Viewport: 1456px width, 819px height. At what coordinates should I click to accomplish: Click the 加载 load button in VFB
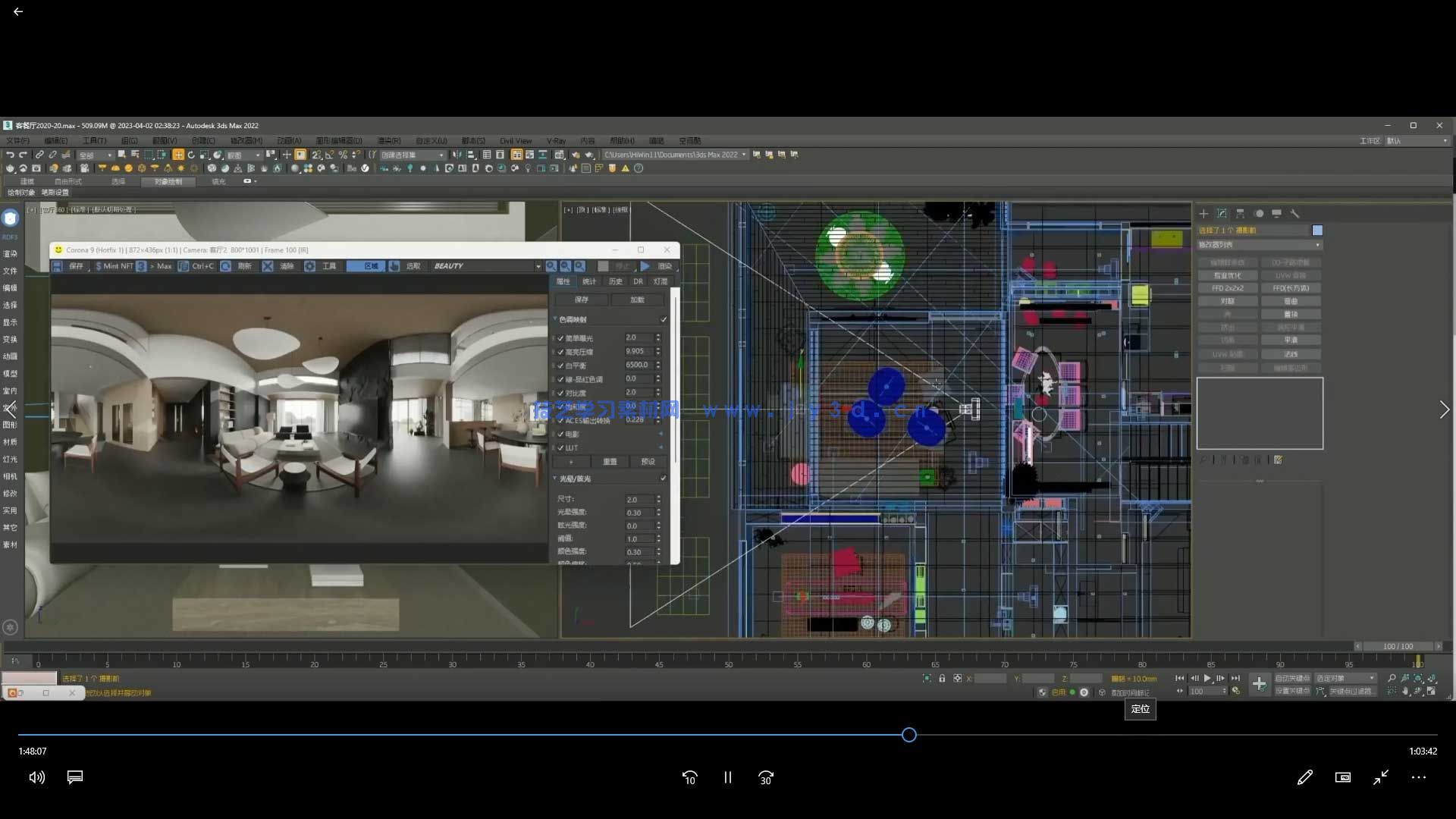coord(637,300)
